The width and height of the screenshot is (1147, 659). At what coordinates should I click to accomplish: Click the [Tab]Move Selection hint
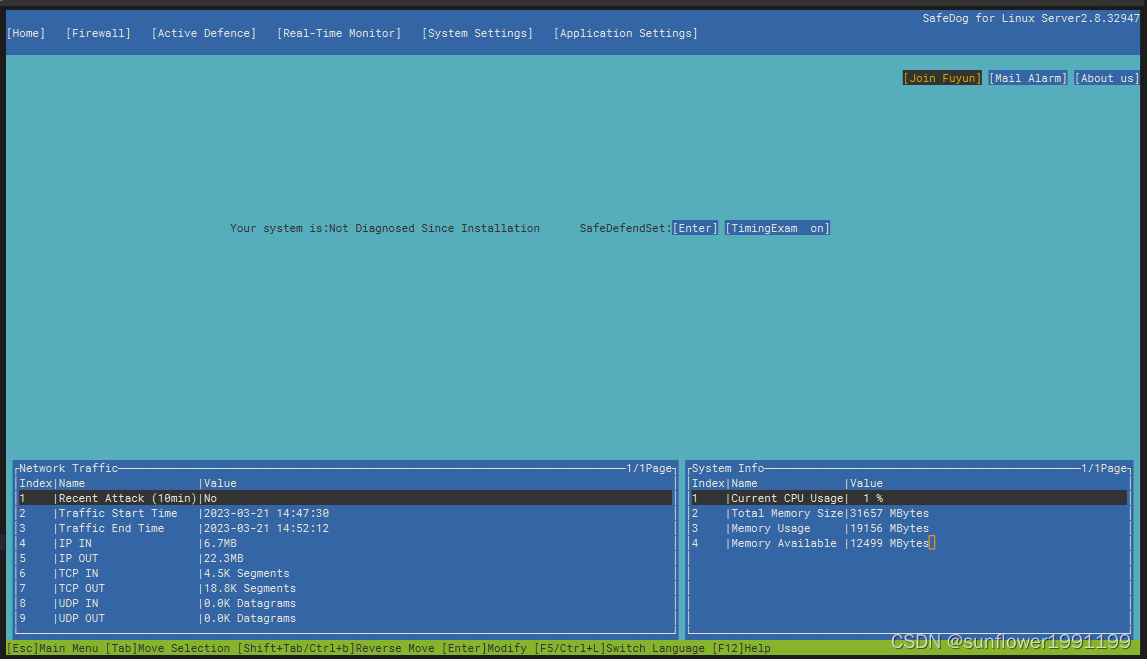(x=168, y=648)
